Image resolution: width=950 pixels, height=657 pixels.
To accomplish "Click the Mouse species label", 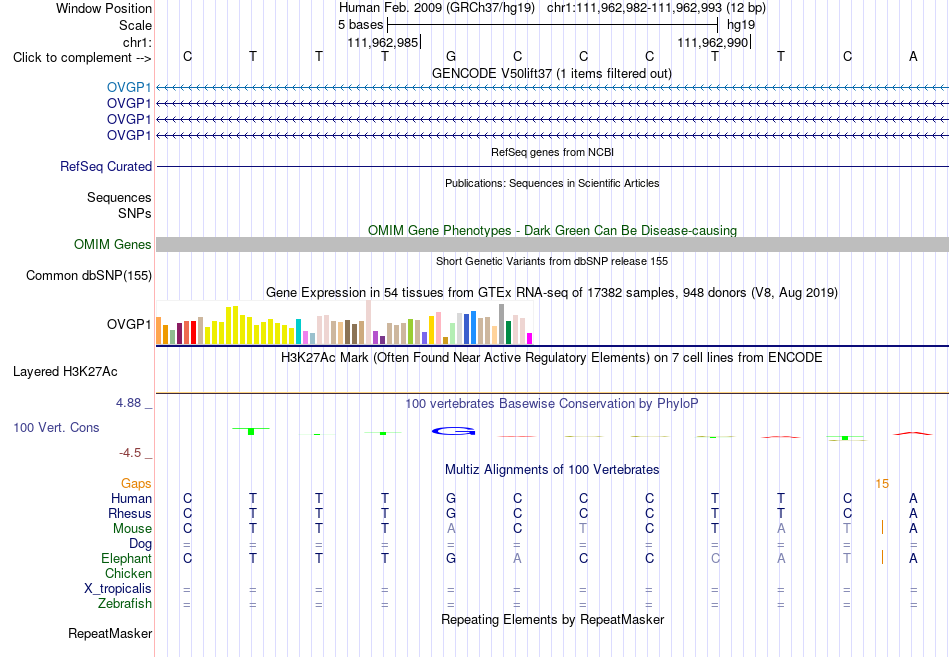I will 132,529.
